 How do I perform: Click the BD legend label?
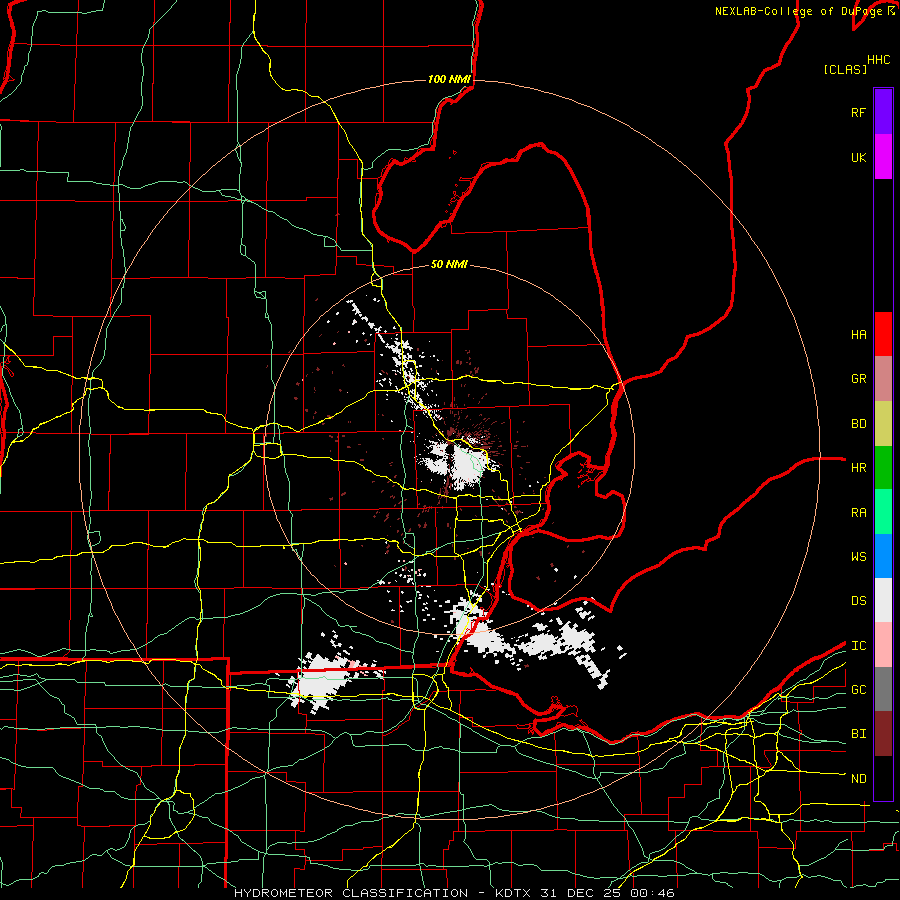[x=858, y=424]
